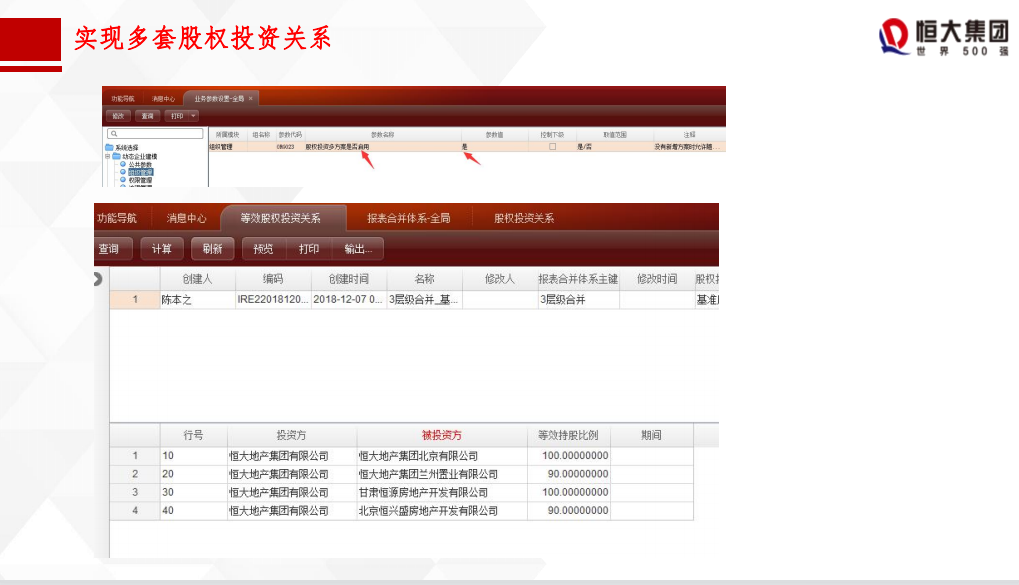Click the 参数名称 column header
The image size is (1019, 585).
(x=383, y=135)
